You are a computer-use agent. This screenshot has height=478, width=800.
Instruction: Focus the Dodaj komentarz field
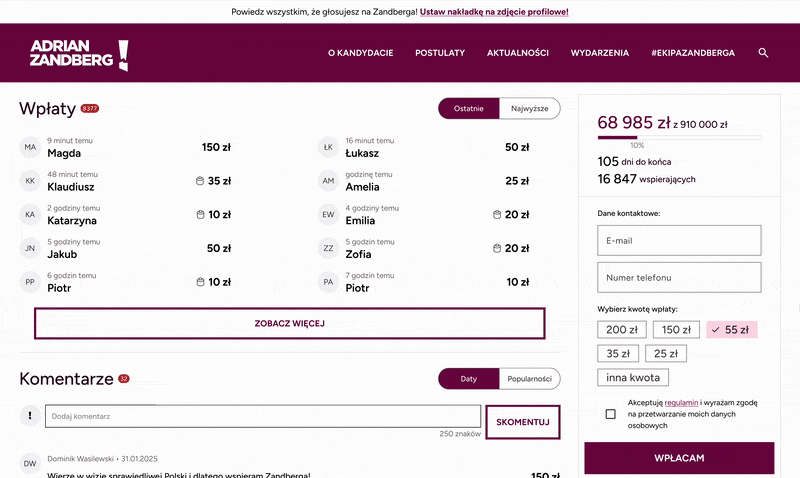tap(263, 416)
